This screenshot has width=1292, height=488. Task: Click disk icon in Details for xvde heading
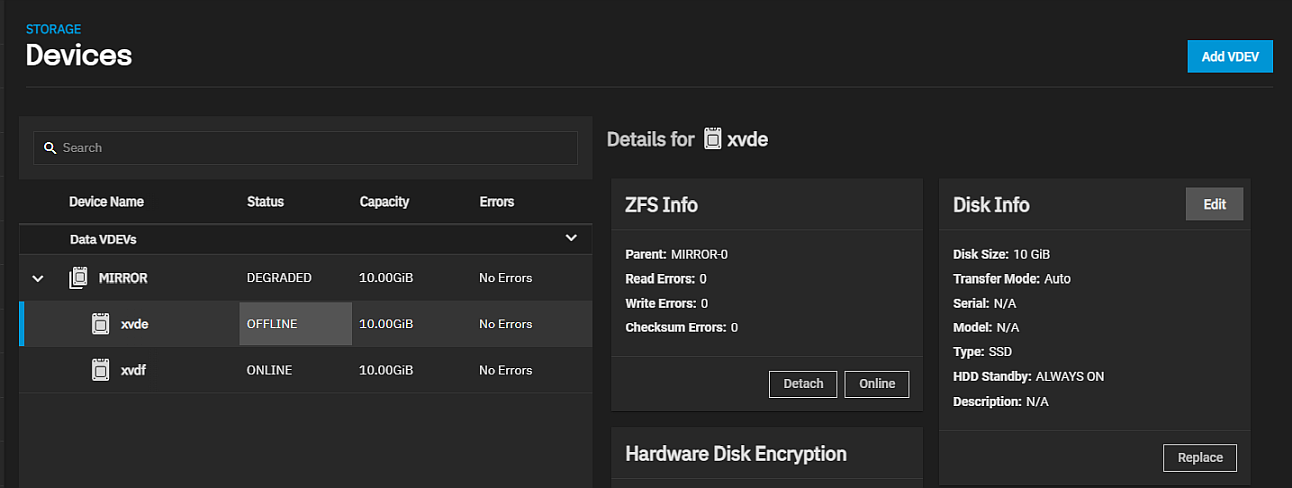[712, 139]
